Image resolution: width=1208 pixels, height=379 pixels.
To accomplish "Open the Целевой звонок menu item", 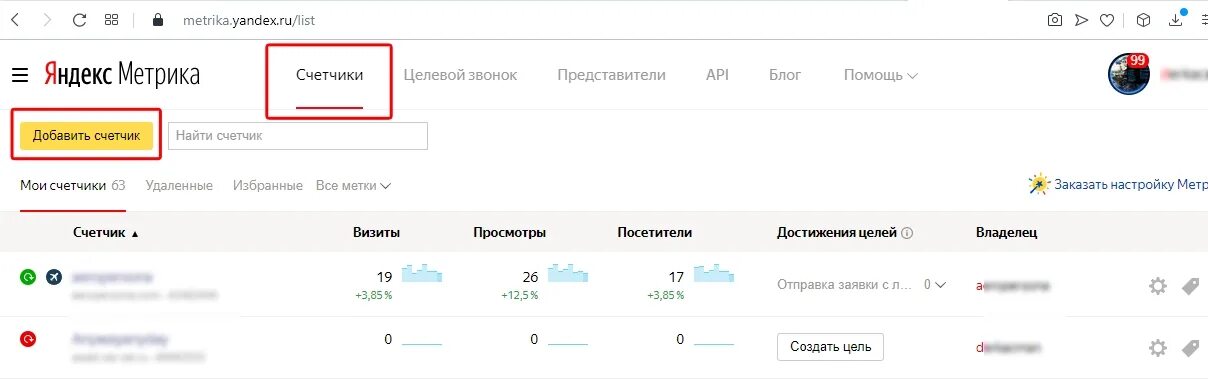I will (460, 75).
